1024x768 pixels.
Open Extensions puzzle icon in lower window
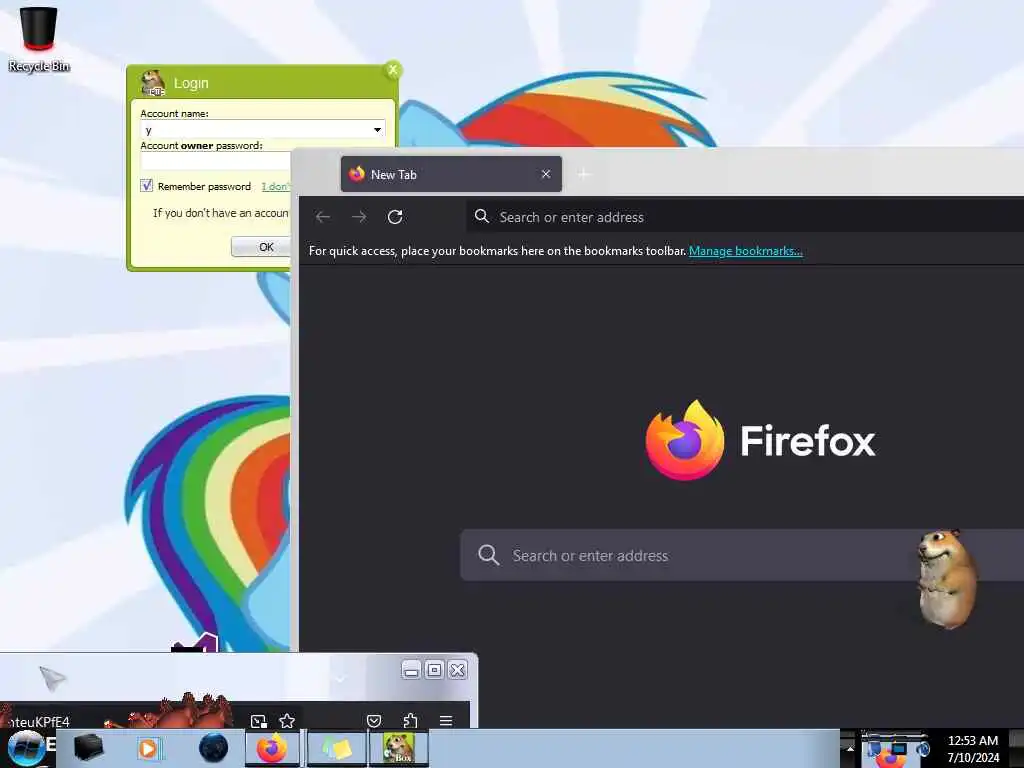[x=410, y=721]
